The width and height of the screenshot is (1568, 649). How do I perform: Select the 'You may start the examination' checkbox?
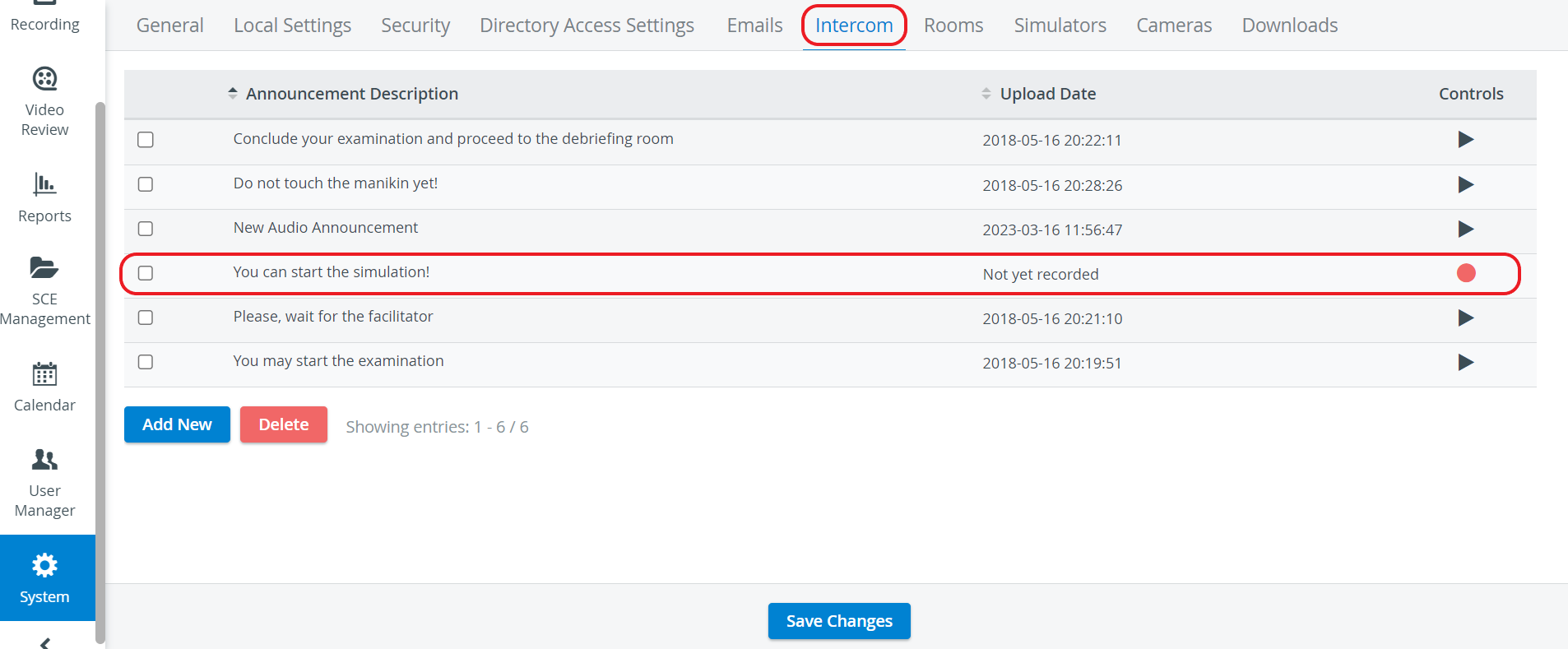(x=146, y=362)
